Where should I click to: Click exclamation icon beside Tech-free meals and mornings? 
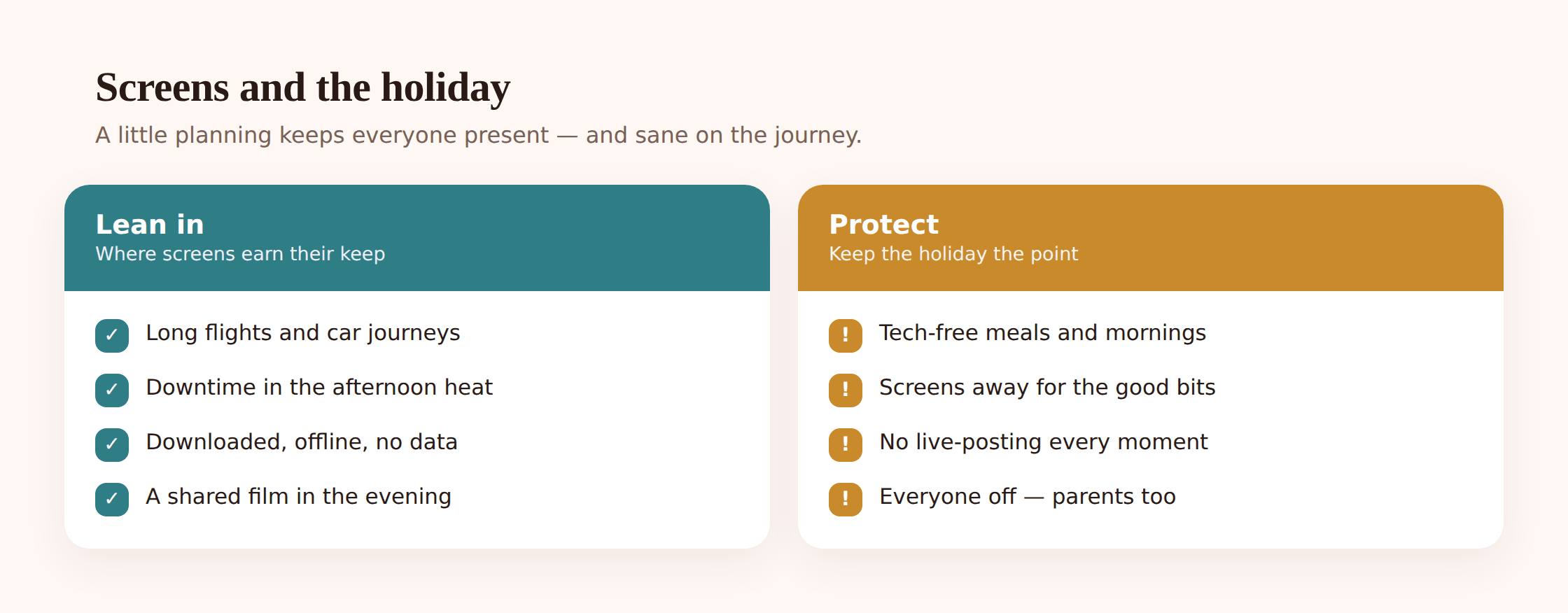coord(846,336)
